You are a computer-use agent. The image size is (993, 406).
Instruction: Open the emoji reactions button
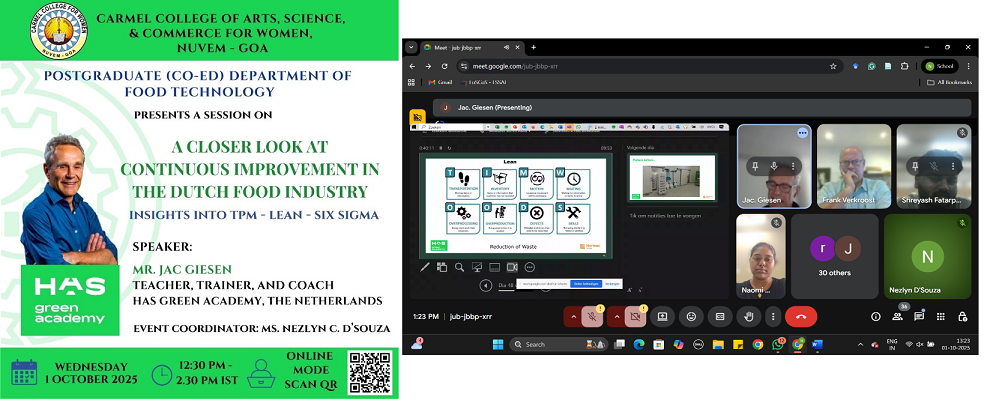(x=690, y=316)
